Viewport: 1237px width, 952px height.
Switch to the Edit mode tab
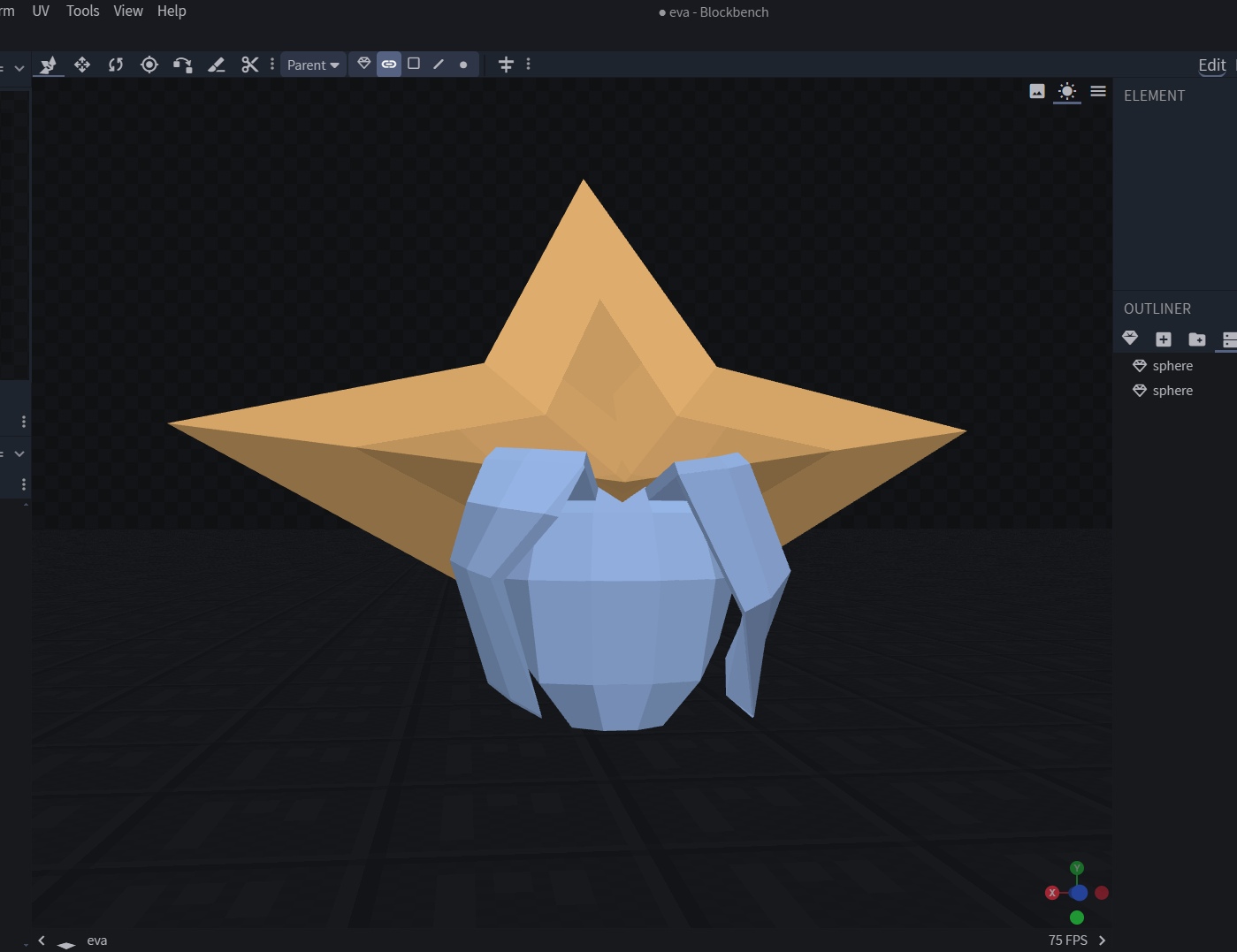1212,65
